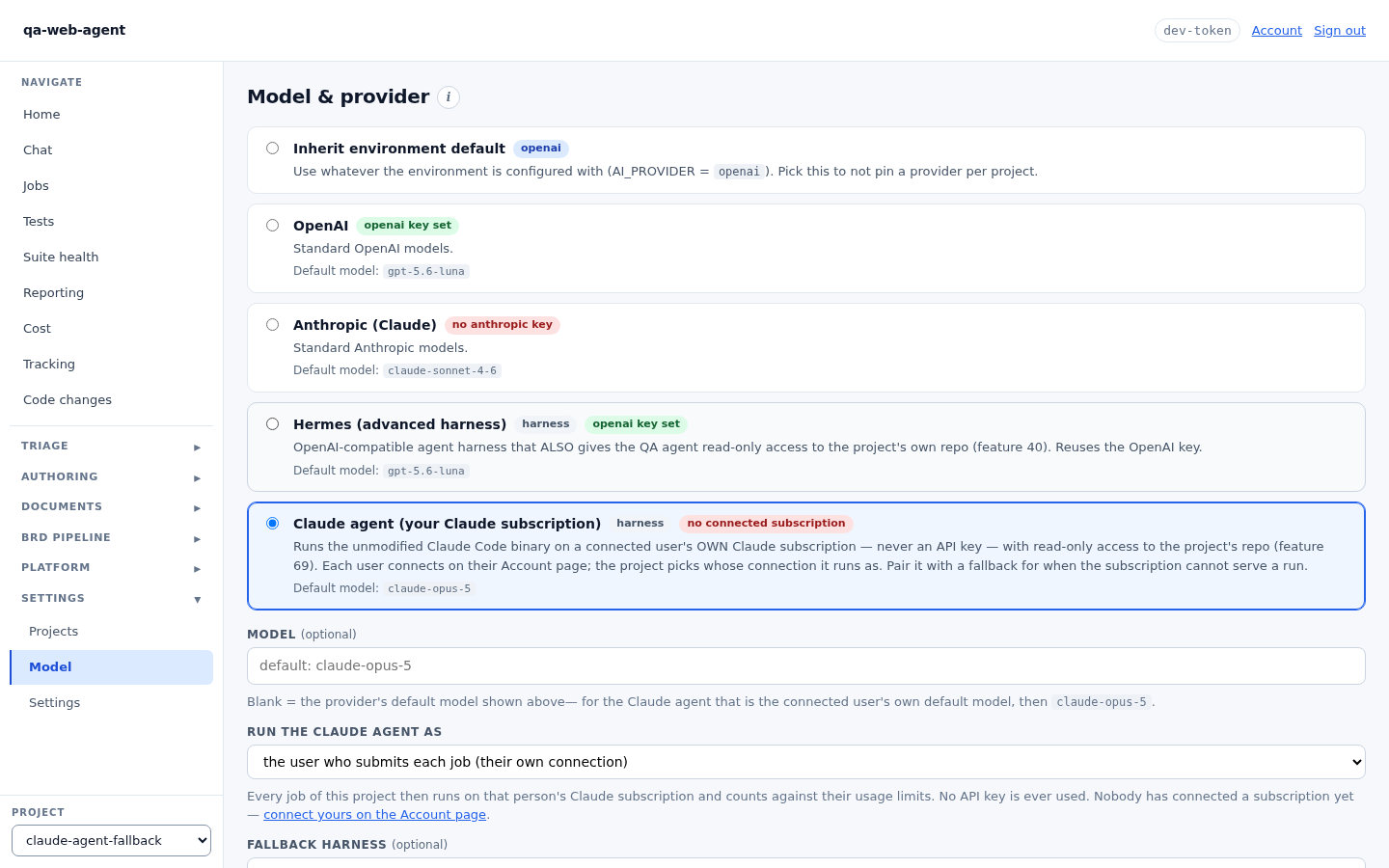Click the Fallback harness label
The height and width of the screenshot is (868, 1389).
(x=316, y=845)
